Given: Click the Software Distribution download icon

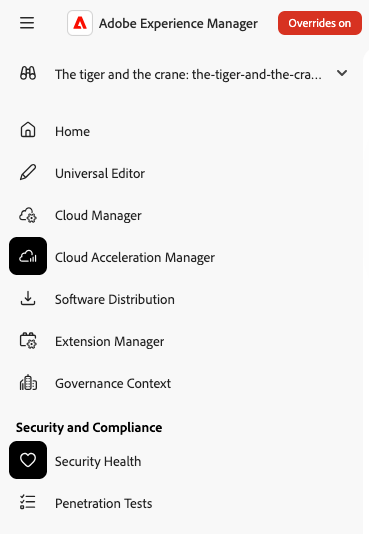Looking at the screenshot, I should (28, 298).
